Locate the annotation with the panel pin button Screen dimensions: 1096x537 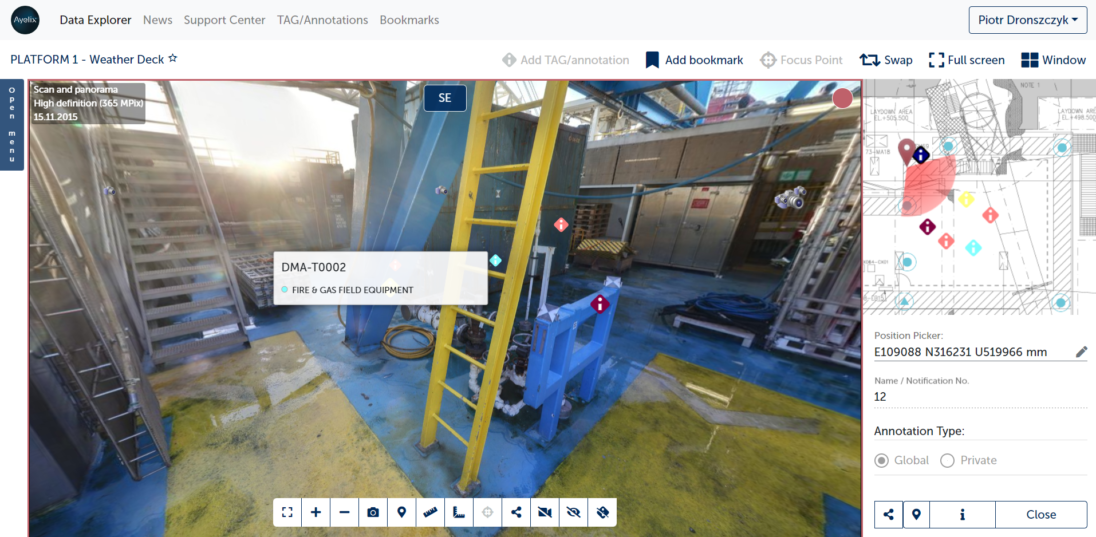coord(916,514)
